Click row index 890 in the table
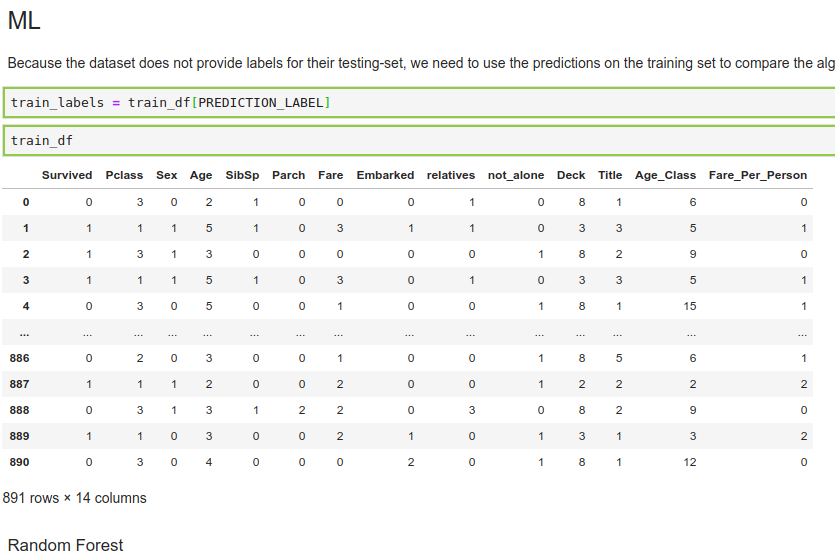The width and height of the screenshot is (835, 559). click(x=20, y=462)
